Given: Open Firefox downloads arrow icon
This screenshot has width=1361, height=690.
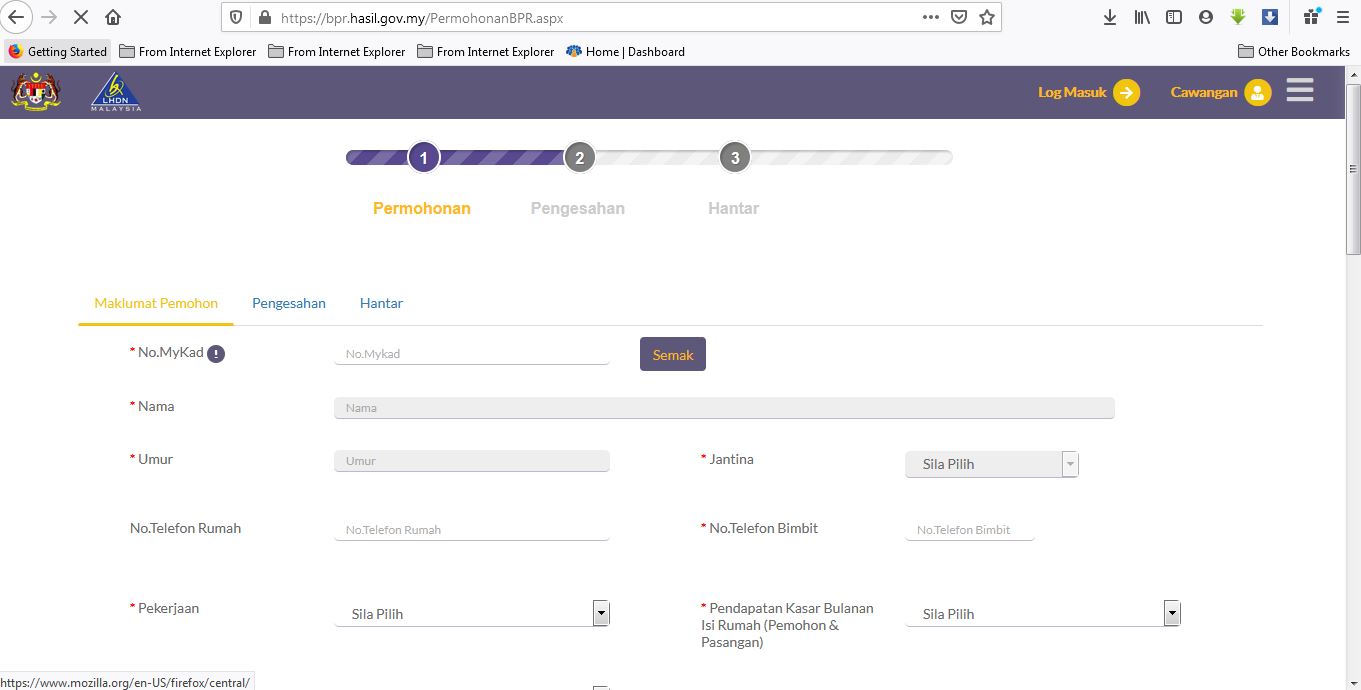Looking at the screenshot, I should (1109, 17).
